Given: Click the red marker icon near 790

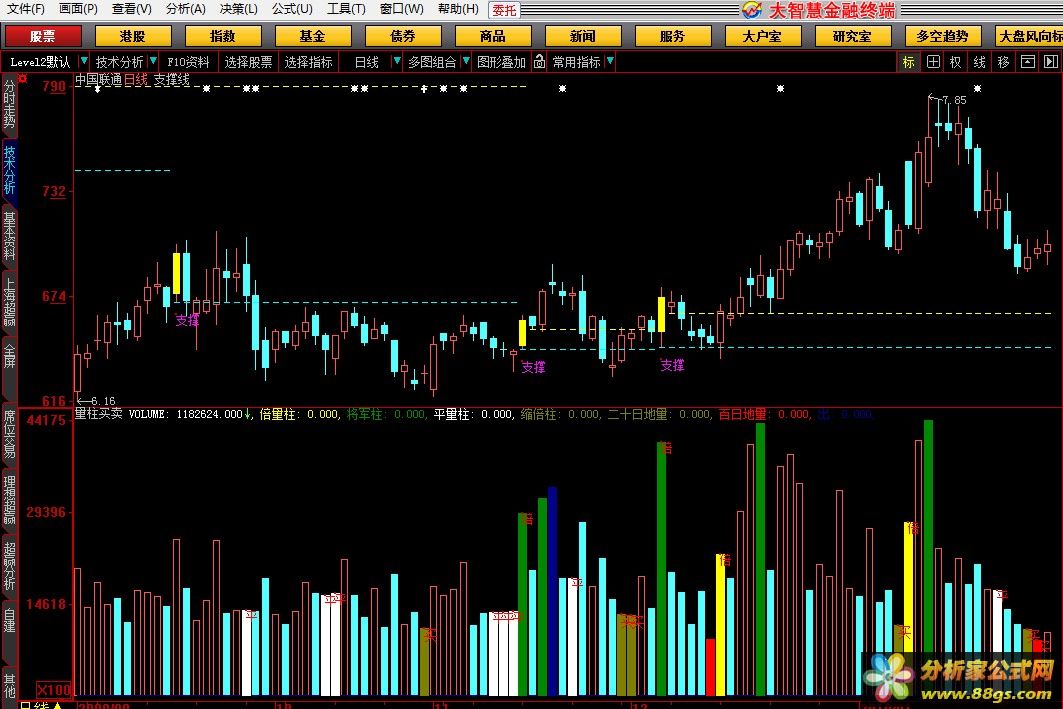Looking at the screenshot, I should [22, 79].
